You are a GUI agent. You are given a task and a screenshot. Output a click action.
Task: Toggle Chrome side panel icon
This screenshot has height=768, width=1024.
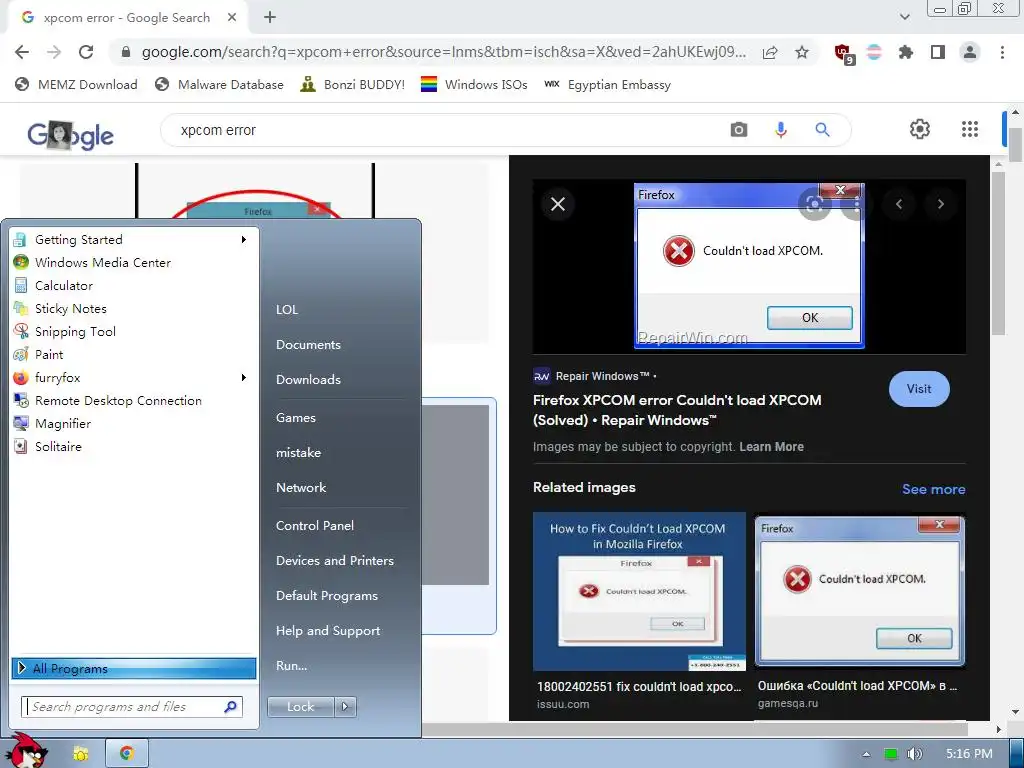pos(938,52)
